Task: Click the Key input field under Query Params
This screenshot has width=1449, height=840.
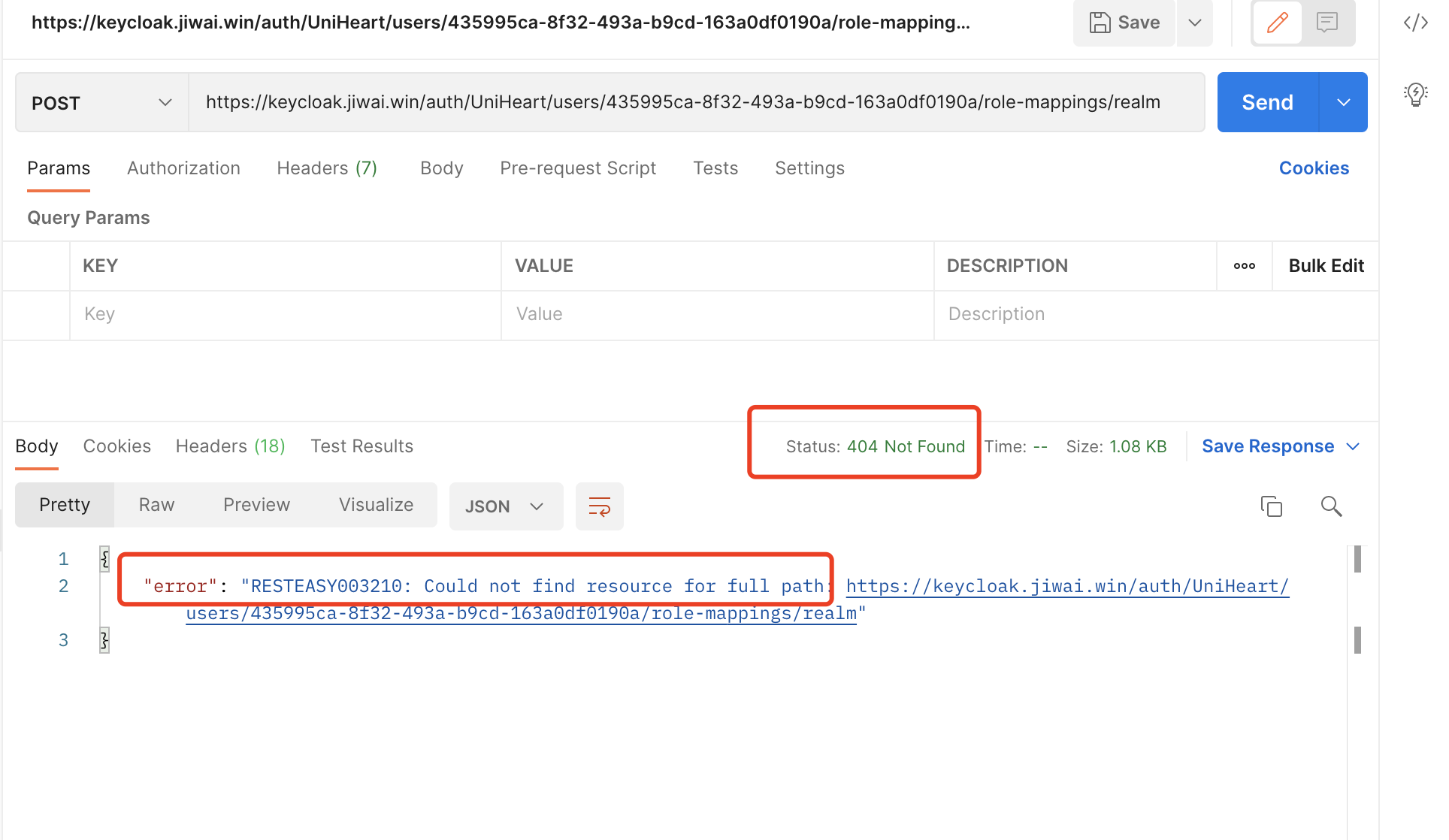Action: tap(286, 314)
